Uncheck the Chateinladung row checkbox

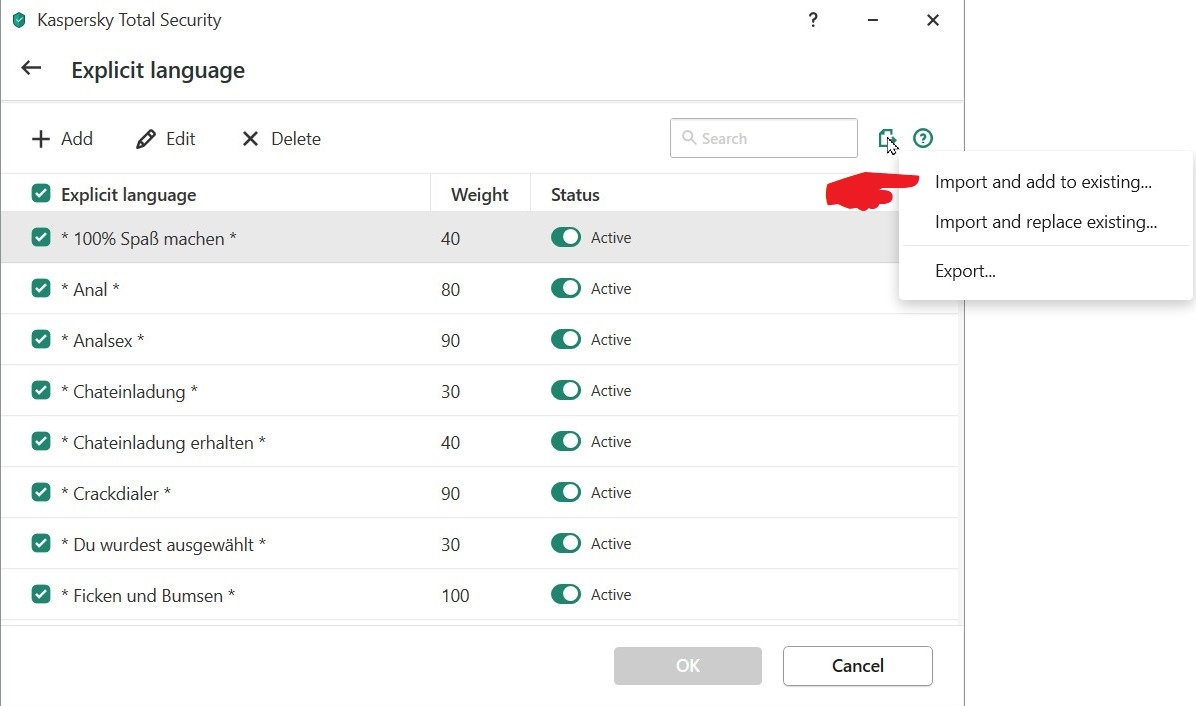[41, 390]
